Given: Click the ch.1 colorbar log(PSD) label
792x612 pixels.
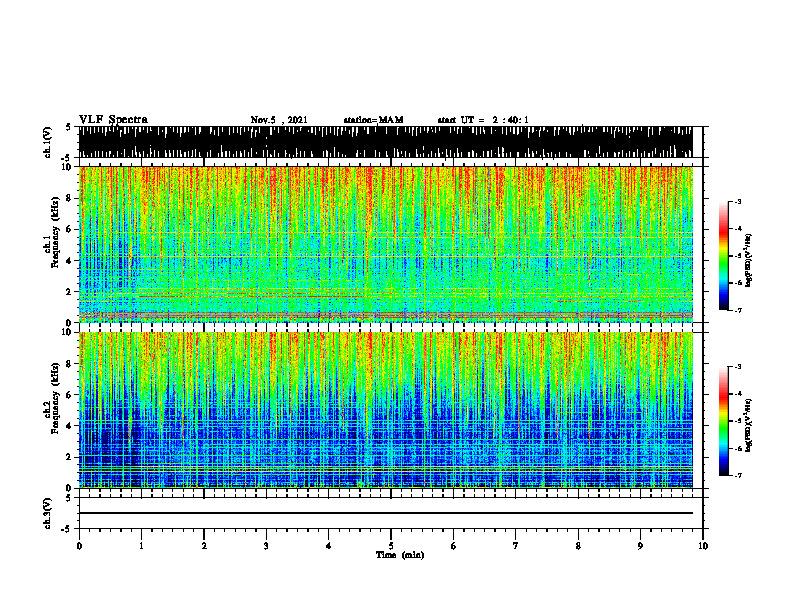Looking at the screenshot, I should [748, 261].
